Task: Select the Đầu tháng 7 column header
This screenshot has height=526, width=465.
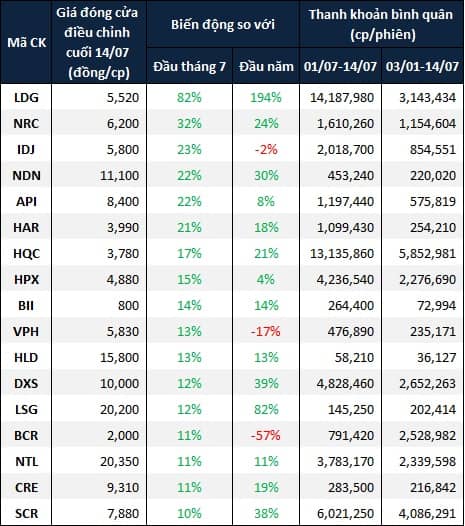Action: point(189,66)
